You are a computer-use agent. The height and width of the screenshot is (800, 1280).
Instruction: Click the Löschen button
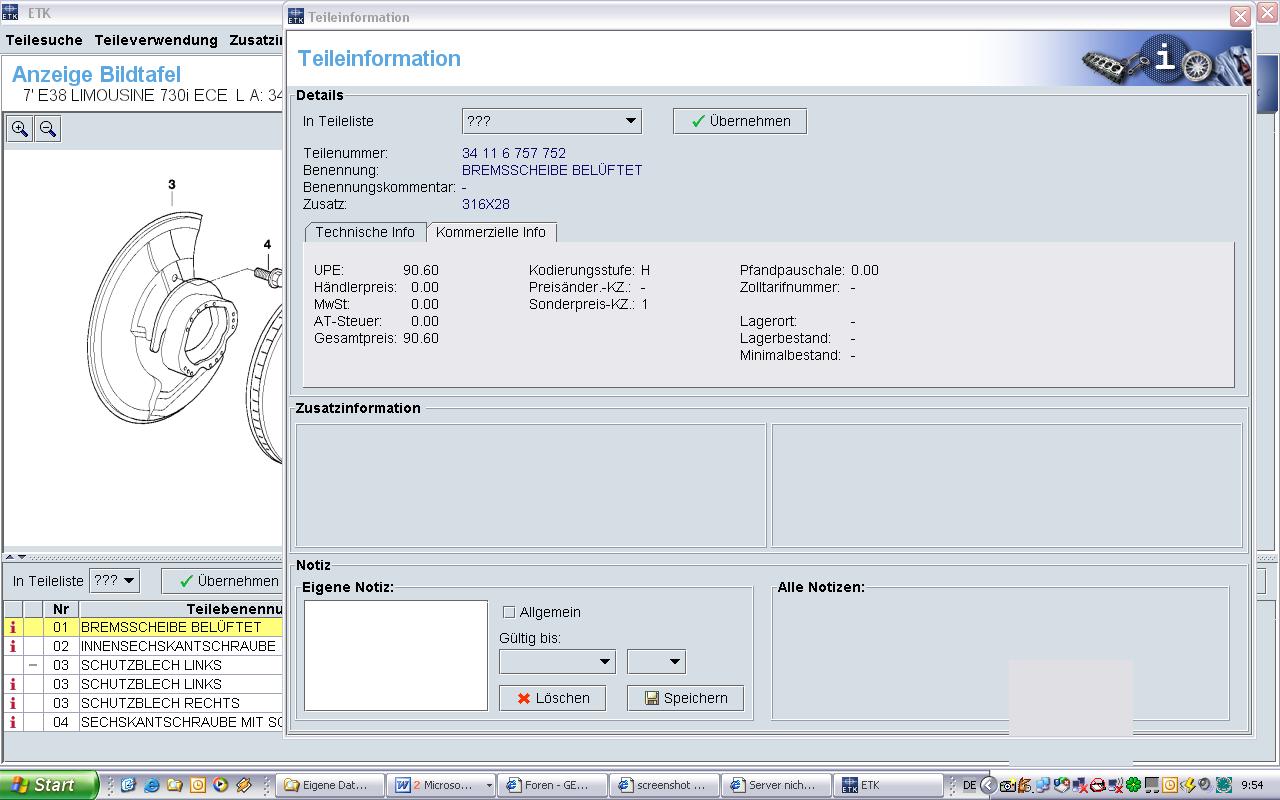pyautogui.click(x=552, y=698)
